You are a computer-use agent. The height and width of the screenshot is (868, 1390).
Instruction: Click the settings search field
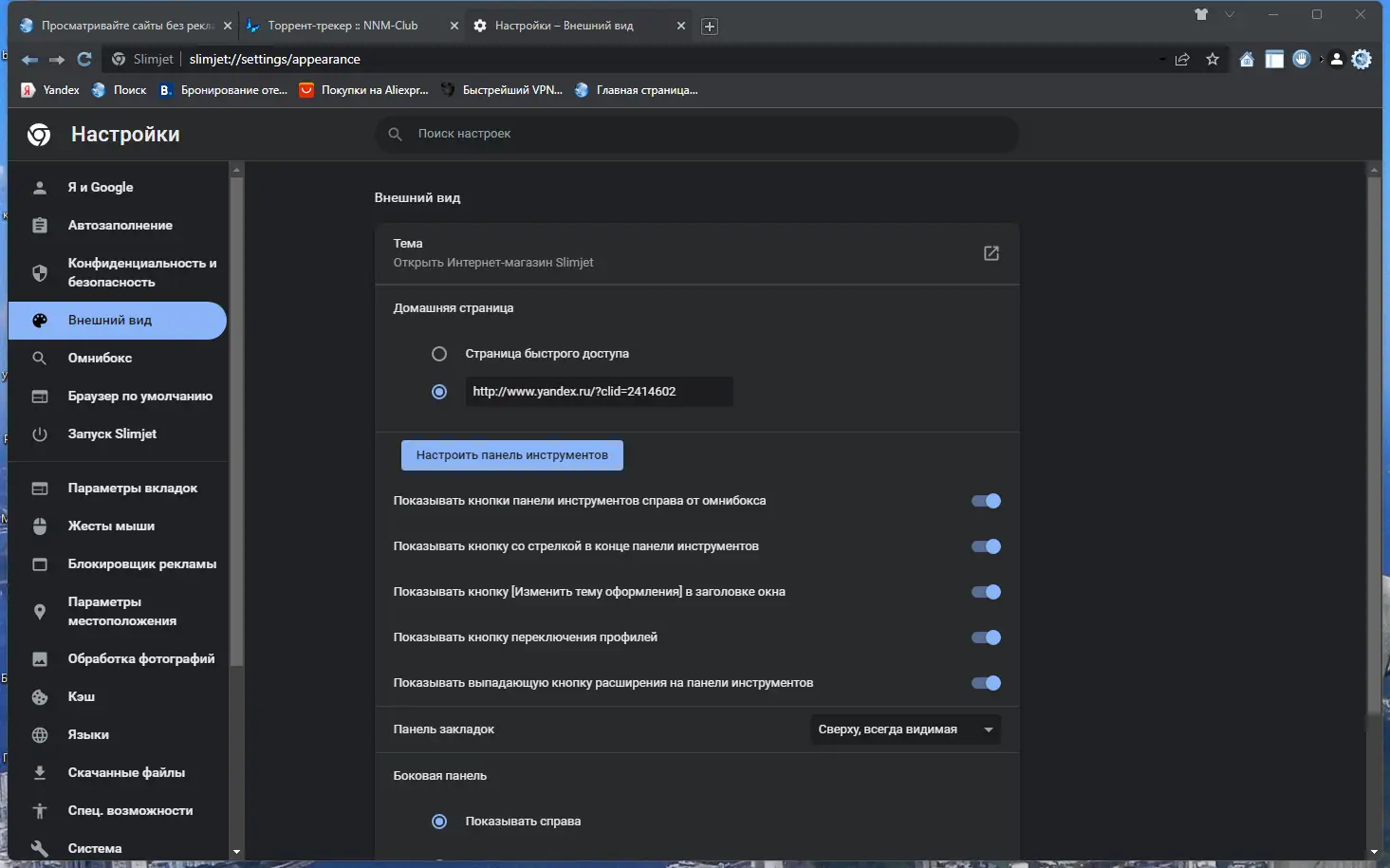(697, 134)
